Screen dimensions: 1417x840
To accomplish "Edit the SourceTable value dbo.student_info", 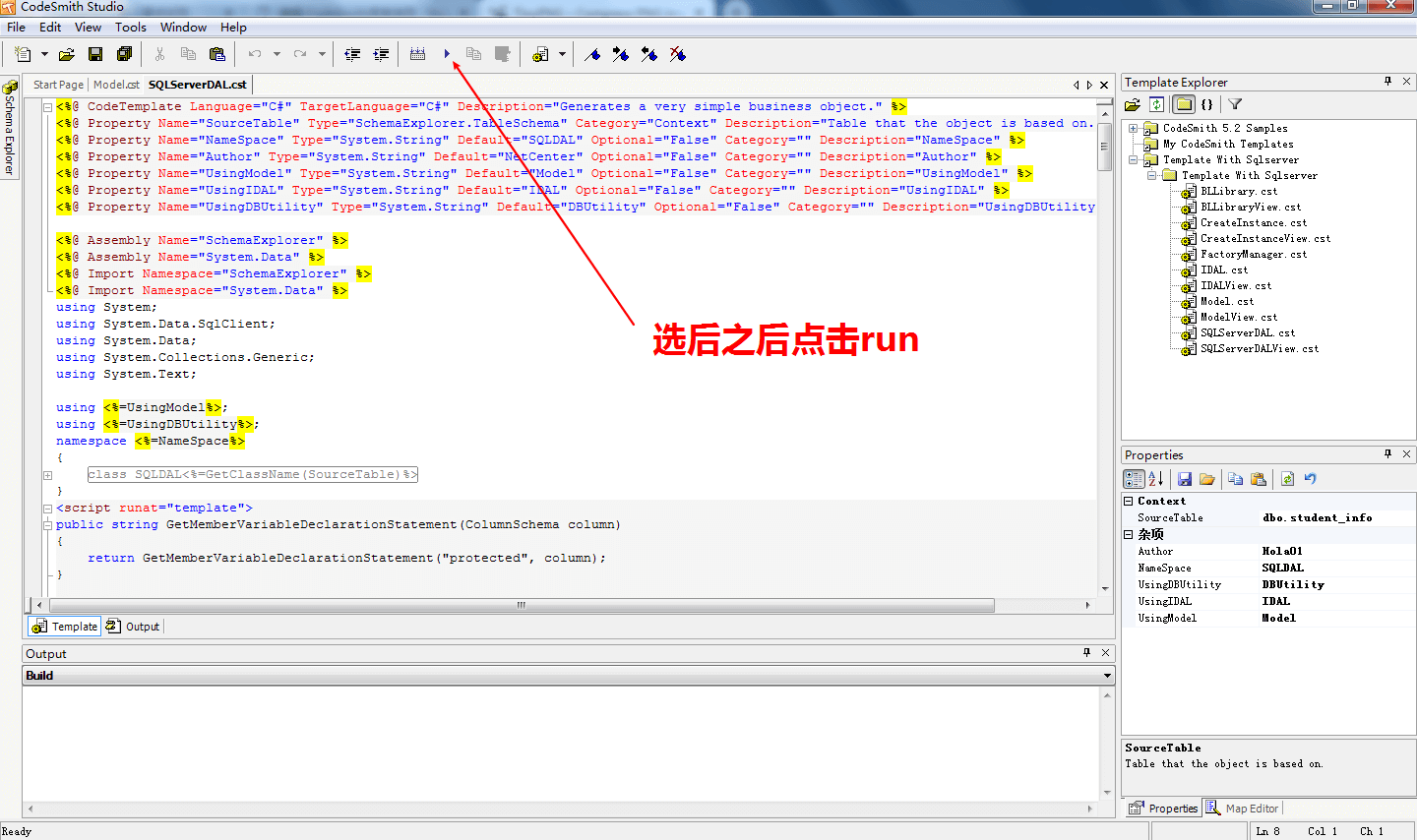I will click(1336, 517).
